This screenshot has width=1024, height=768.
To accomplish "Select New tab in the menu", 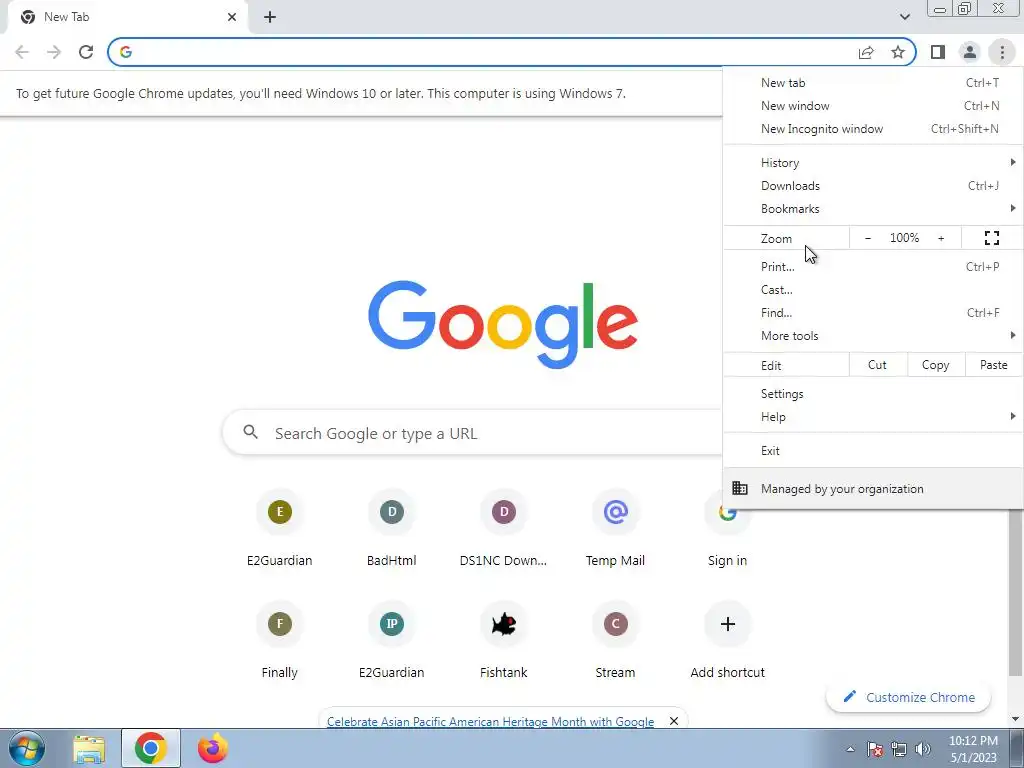I will point(873,83).
